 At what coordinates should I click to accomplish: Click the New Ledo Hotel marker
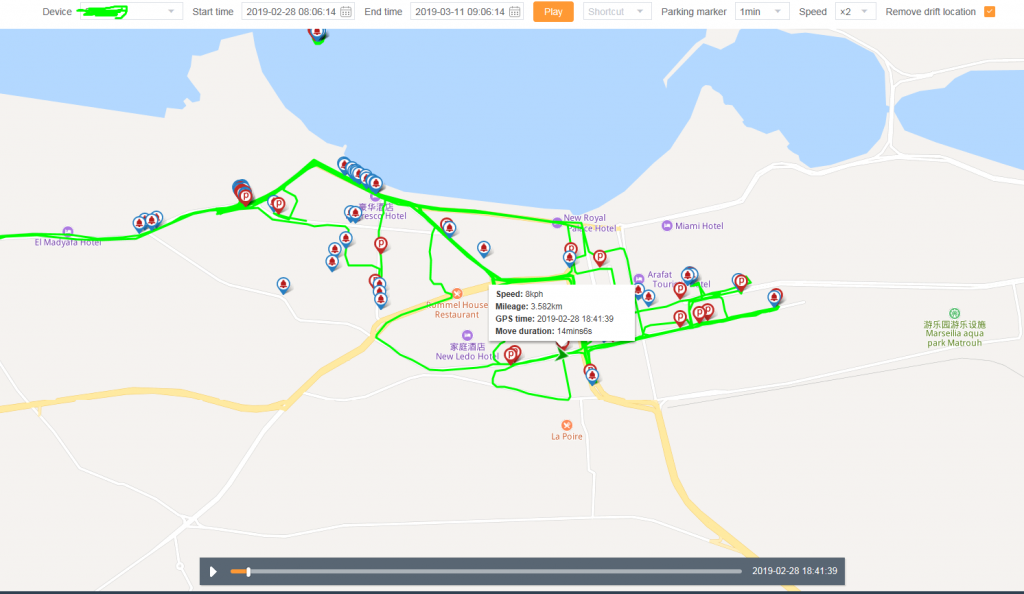point(467,335)
